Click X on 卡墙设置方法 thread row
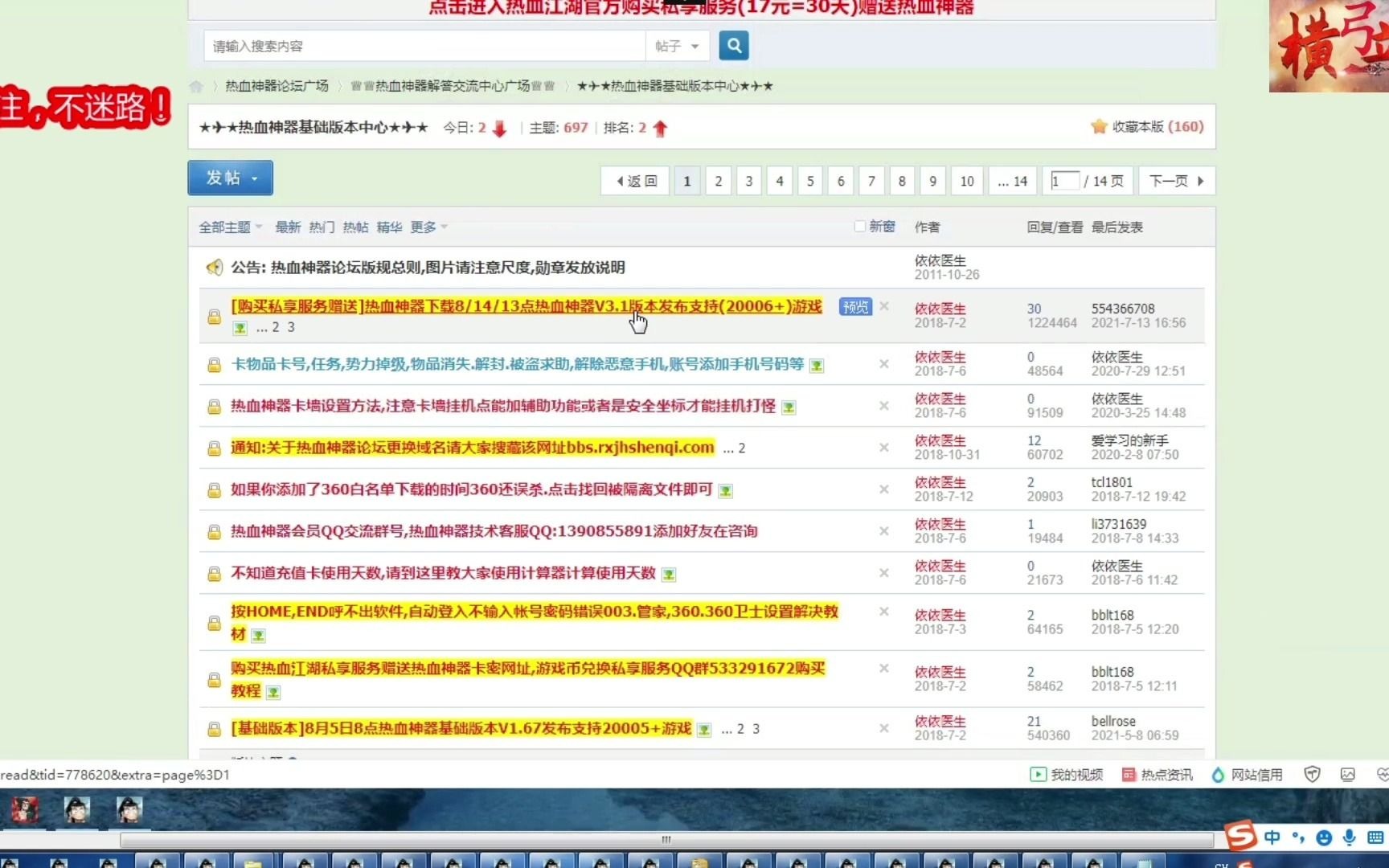 (884, 406)
